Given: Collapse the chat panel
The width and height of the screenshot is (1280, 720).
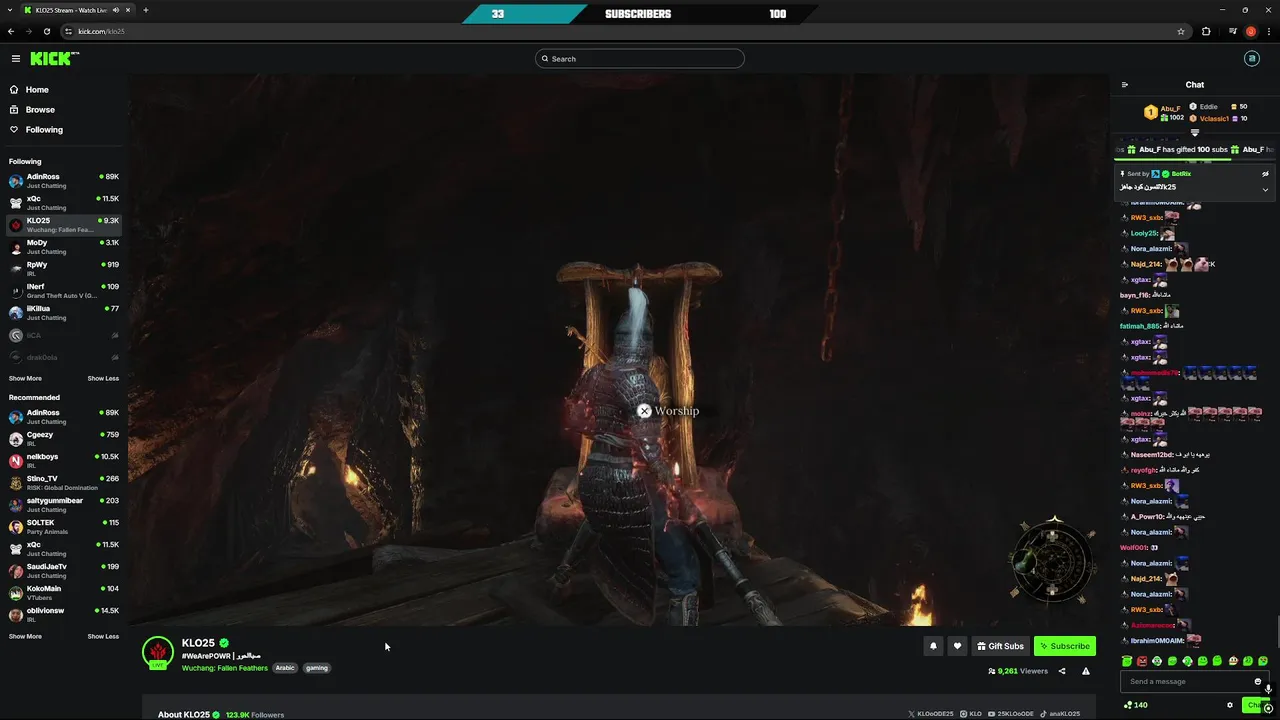Looking at the screenshot, I should coord(1125,85).
